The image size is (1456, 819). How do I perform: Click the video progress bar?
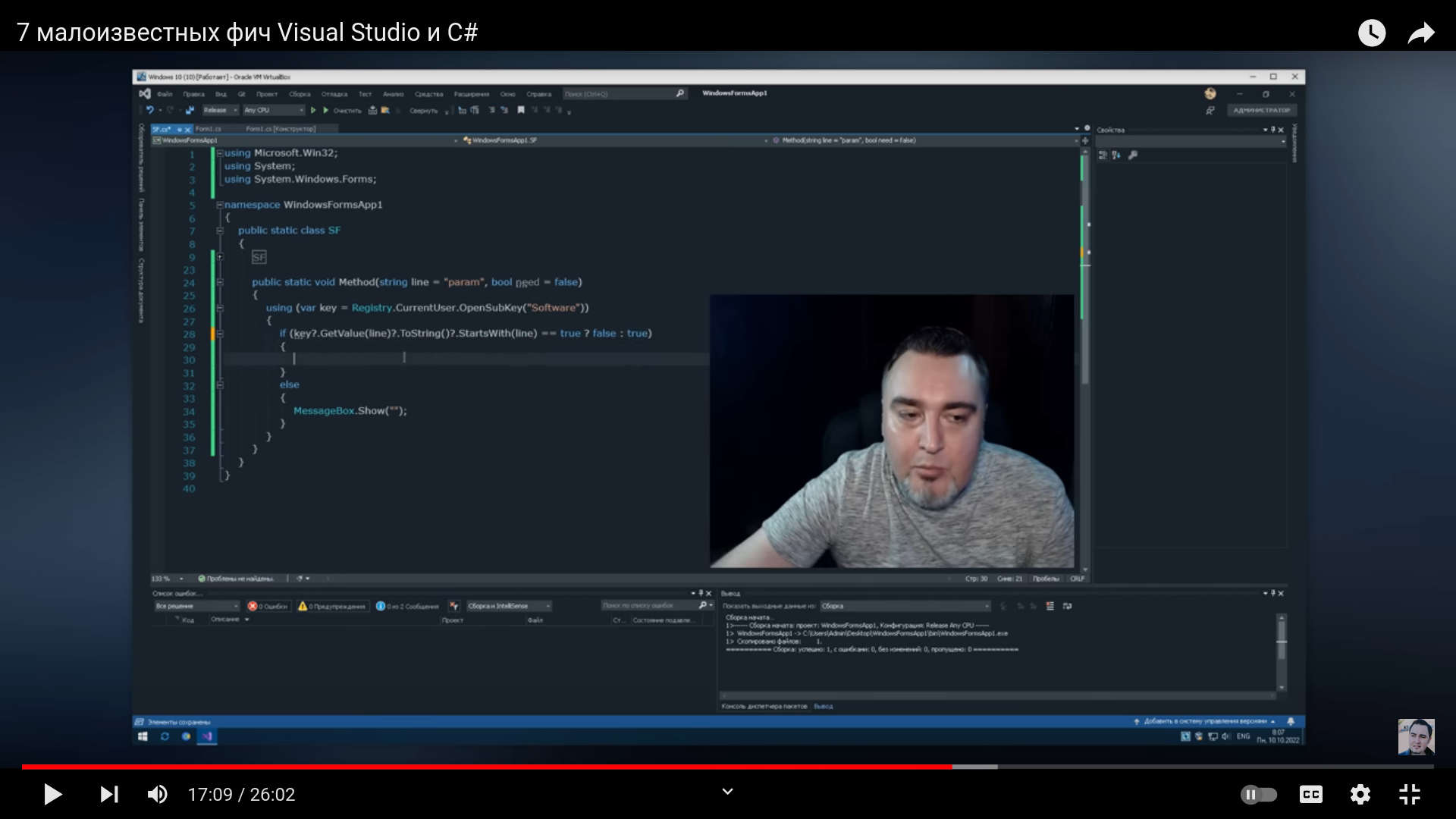[x=728, y=767]
